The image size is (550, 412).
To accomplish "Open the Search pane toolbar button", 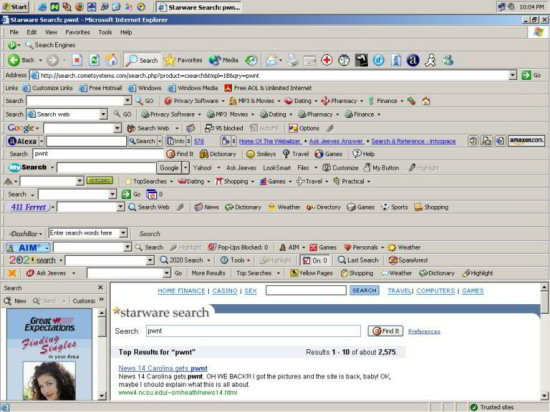I will [x=142, y=60].
